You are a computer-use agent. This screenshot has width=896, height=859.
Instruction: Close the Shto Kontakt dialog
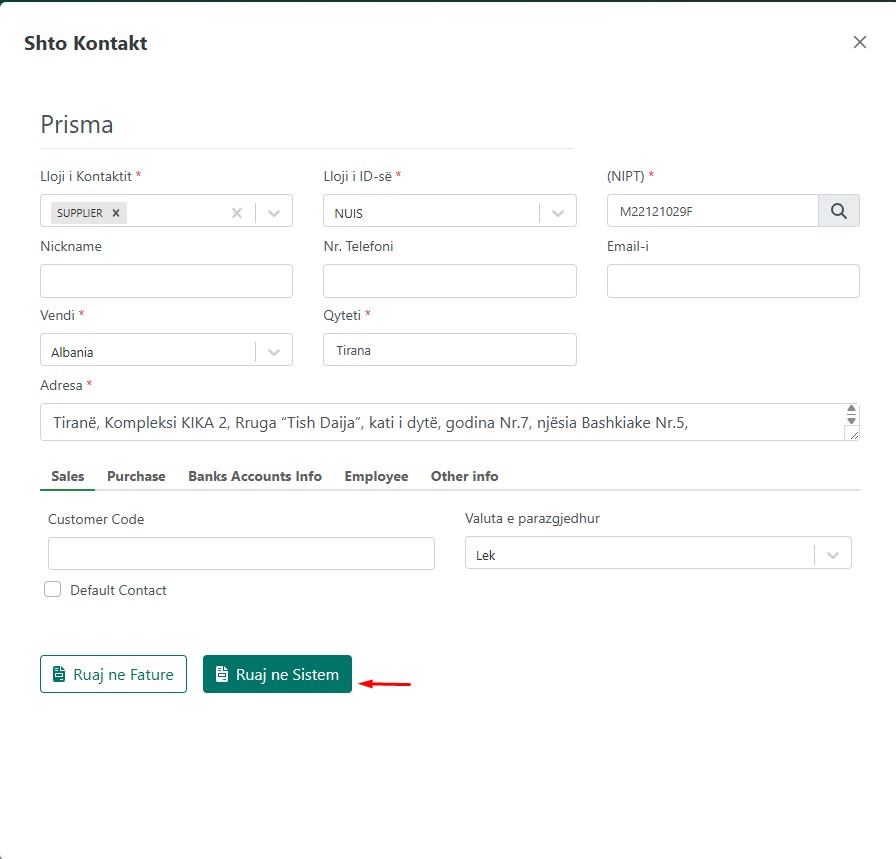point(859,42)
